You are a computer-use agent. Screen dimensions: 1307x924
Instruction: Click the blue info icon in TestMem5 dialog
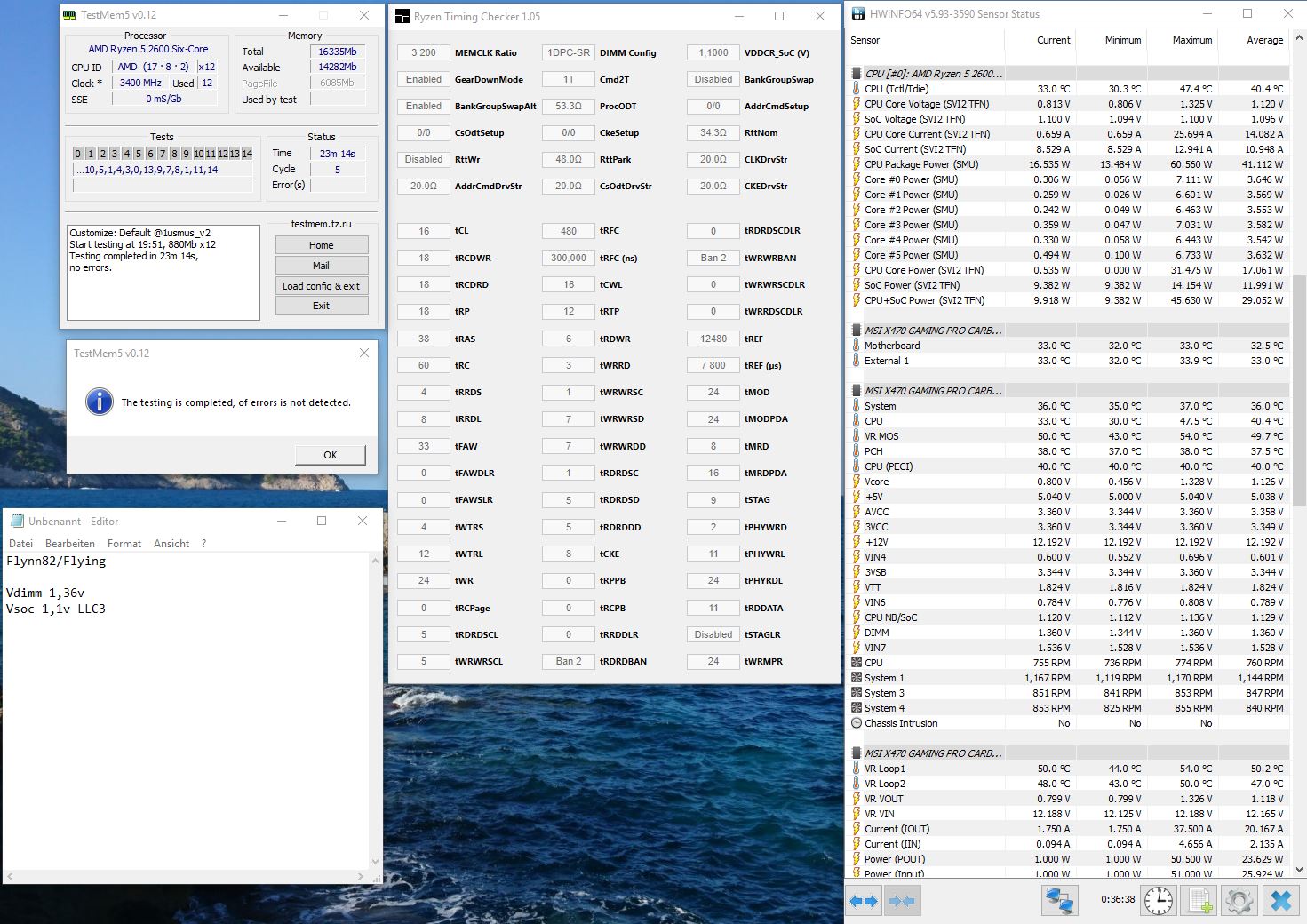(x=100, y=402)
